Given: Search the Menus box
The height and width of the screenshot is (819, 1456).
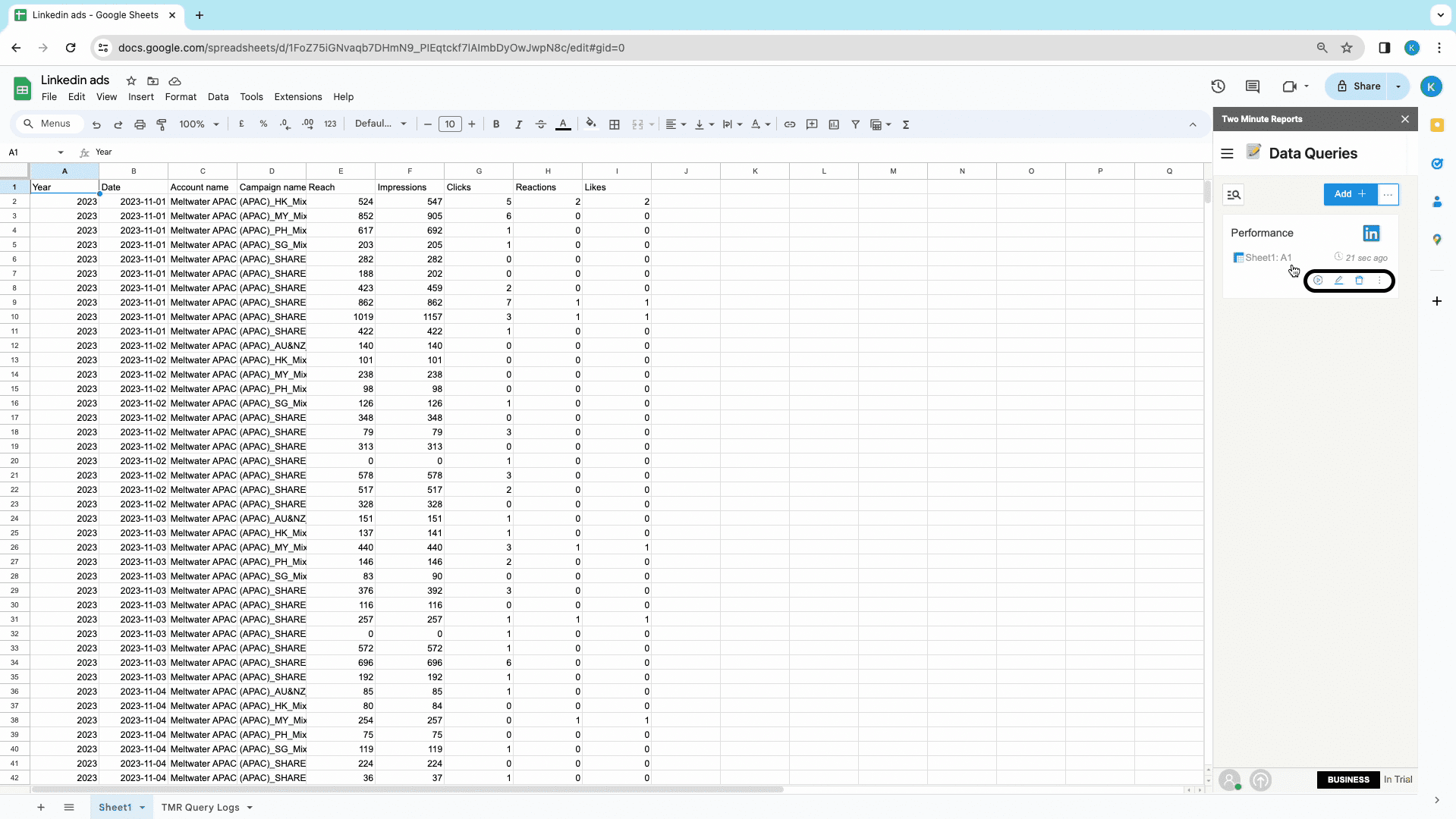Looking at the screenshot, I should 49,124.
